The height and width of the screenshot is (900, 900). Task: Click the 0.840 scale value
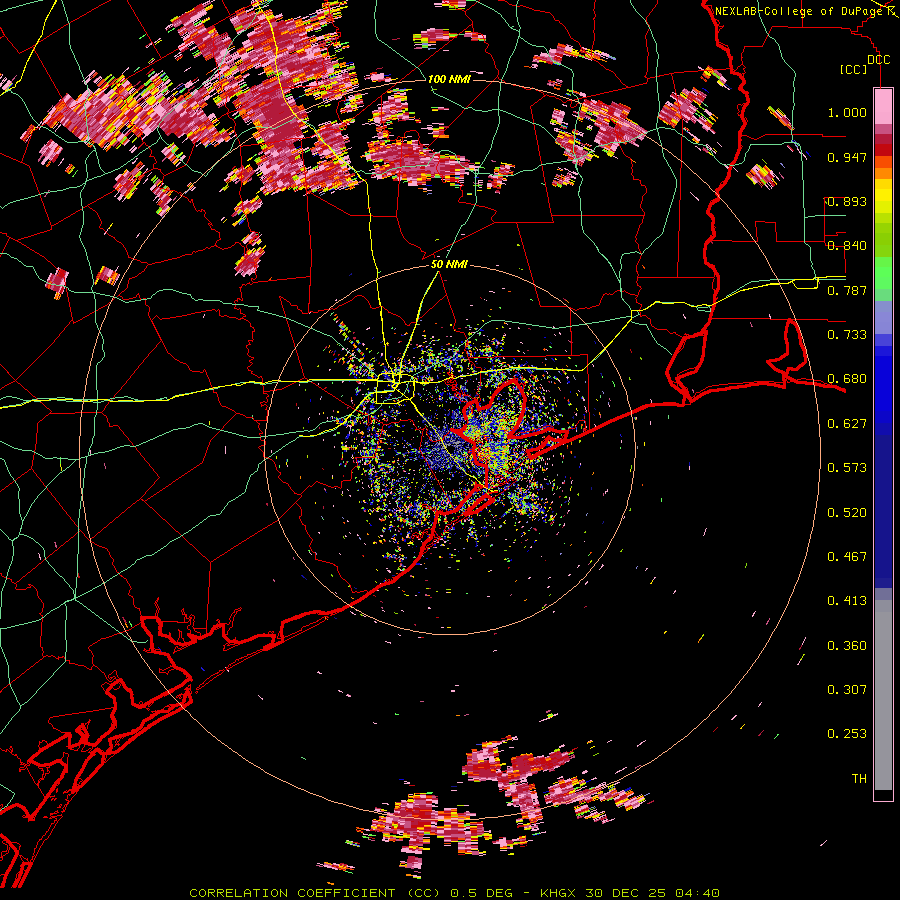tap(847, 246)
